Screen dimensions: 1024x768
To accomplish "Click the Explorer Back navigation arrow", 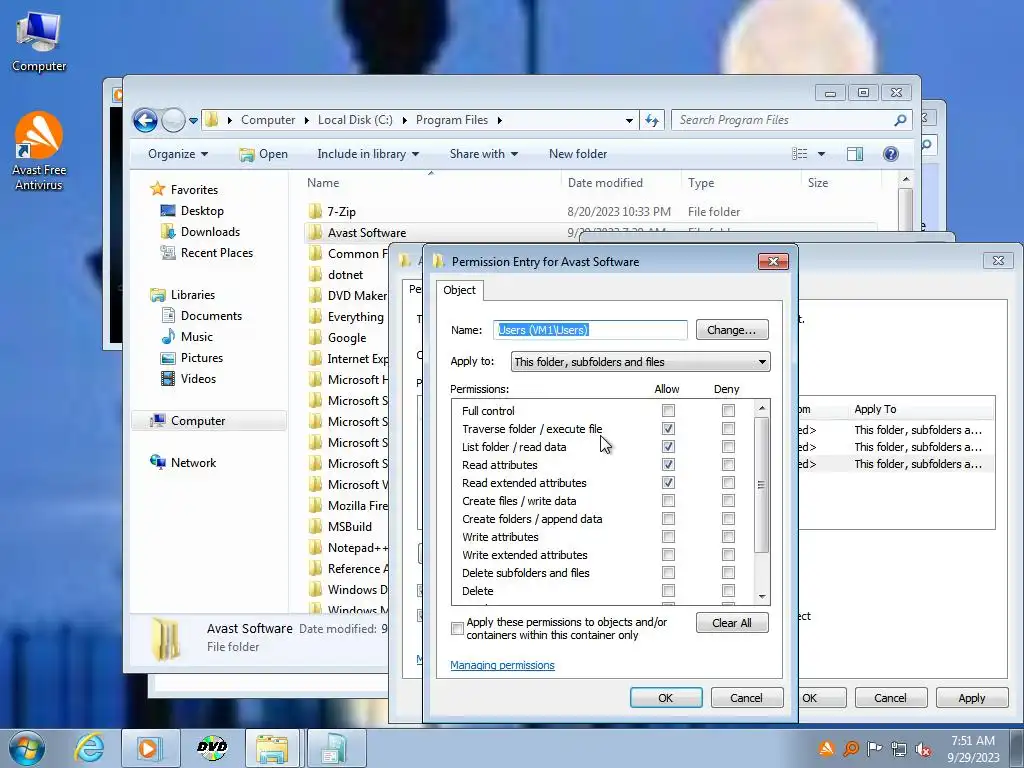I will click(x=145, y=120).
